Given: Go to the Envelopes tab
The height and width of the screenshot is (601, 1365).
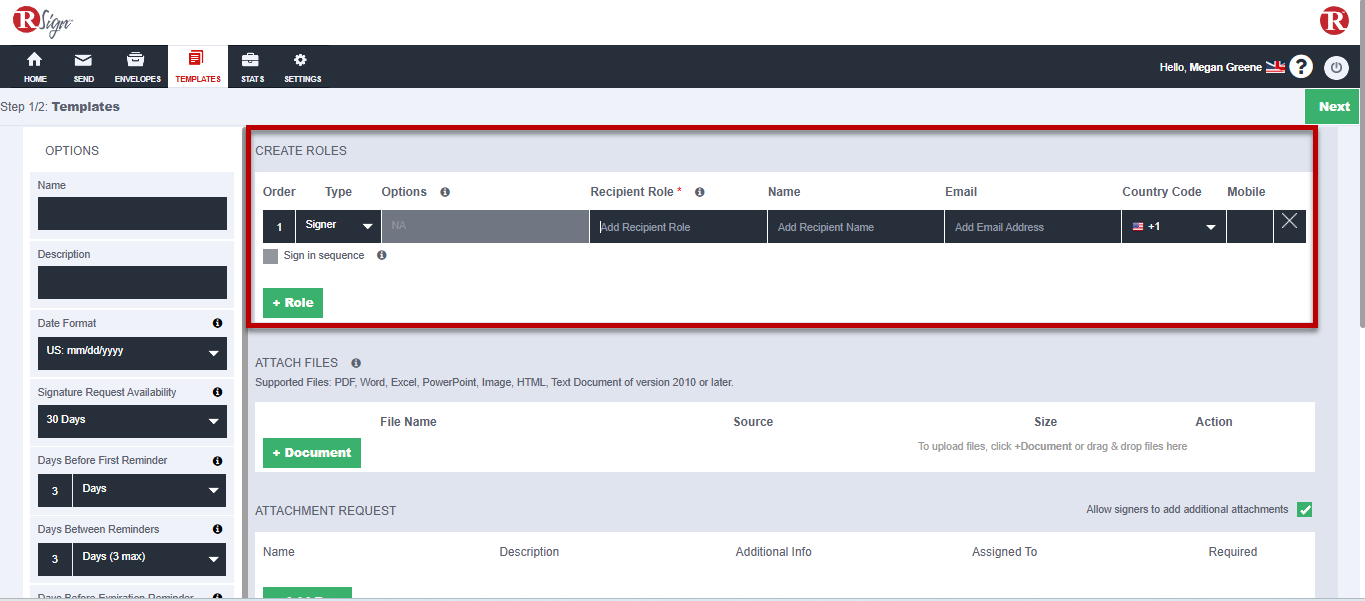Looking at the screenshot, I should [137, 67].
